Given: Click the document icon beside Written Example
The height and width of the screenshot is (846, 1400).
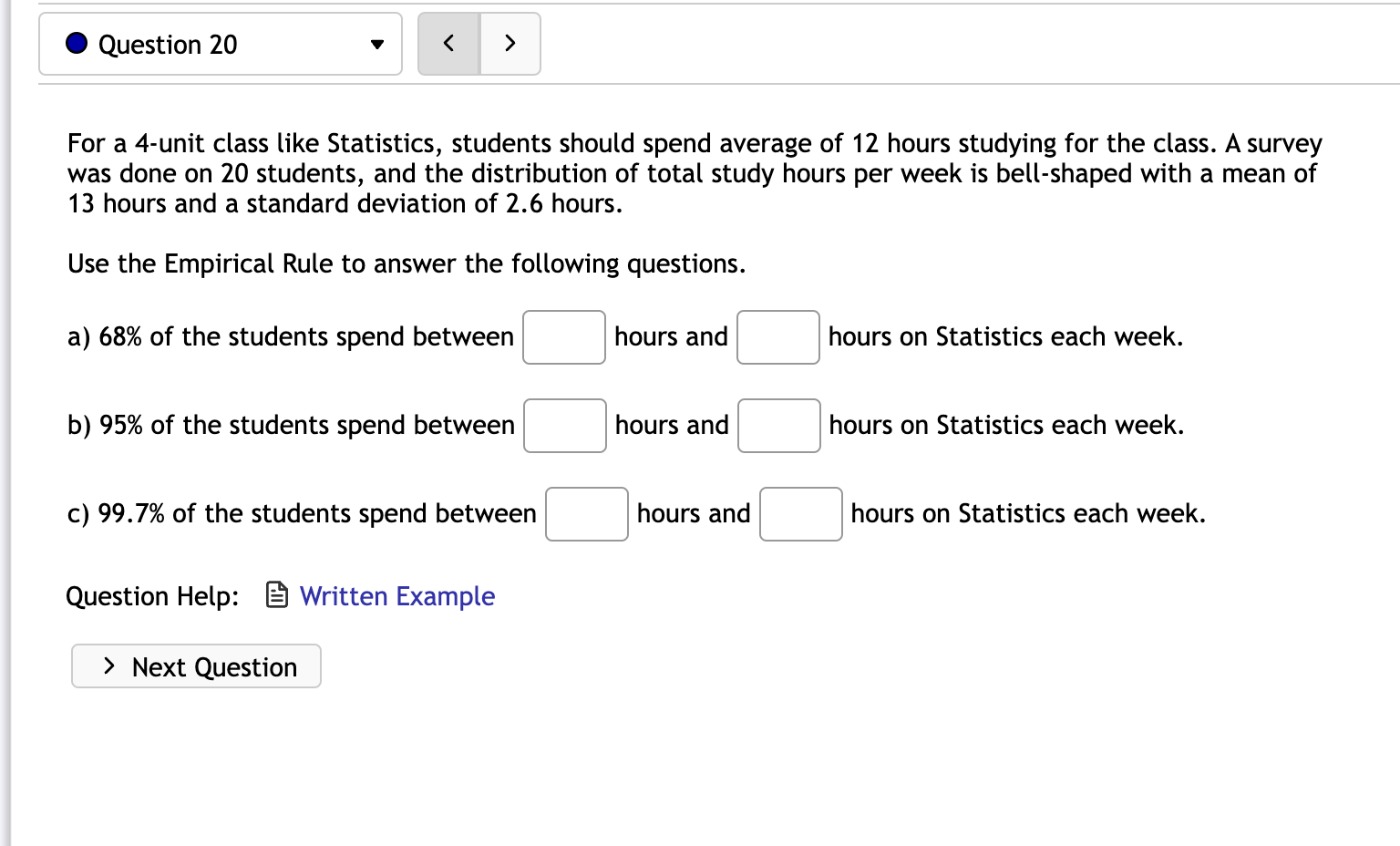Looking at the screenshot, I should [277, 595].
